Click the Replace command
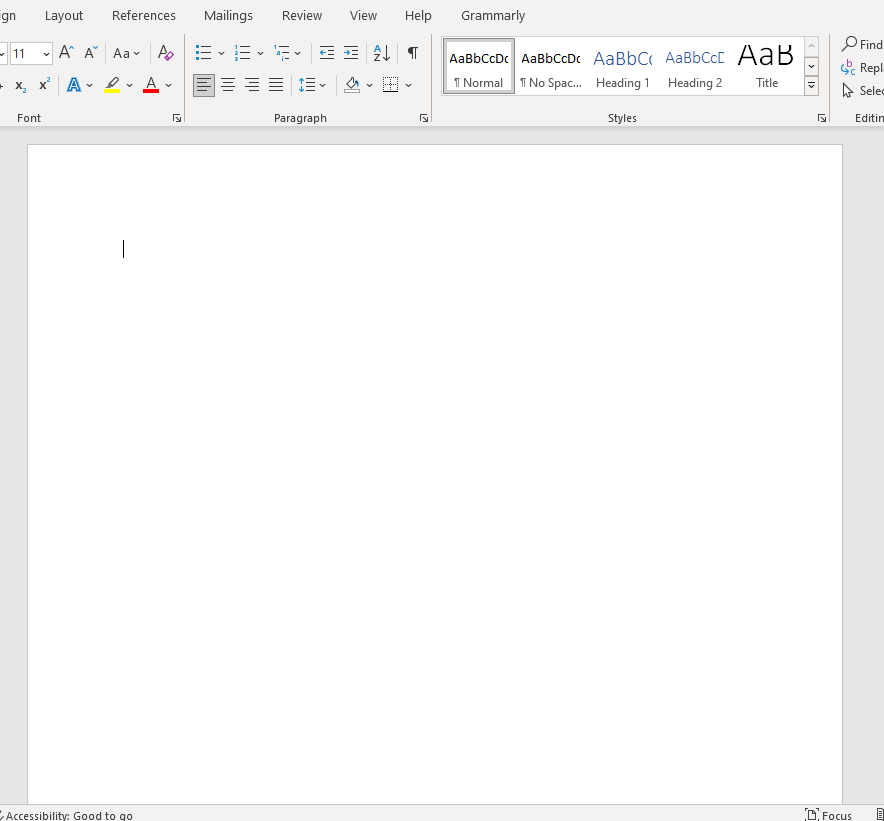884x821 pixels. [866, 67]
